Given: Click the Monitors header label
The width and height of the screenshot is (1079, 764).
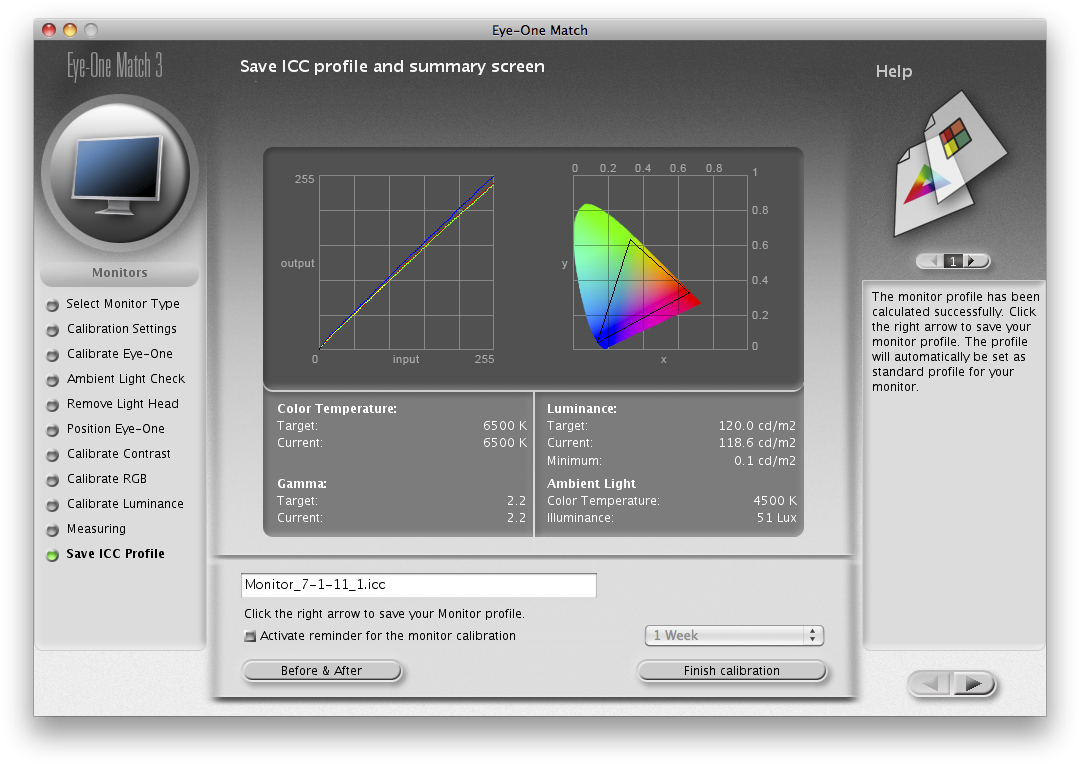Looking at the screenshot, I should pos(119,273).
